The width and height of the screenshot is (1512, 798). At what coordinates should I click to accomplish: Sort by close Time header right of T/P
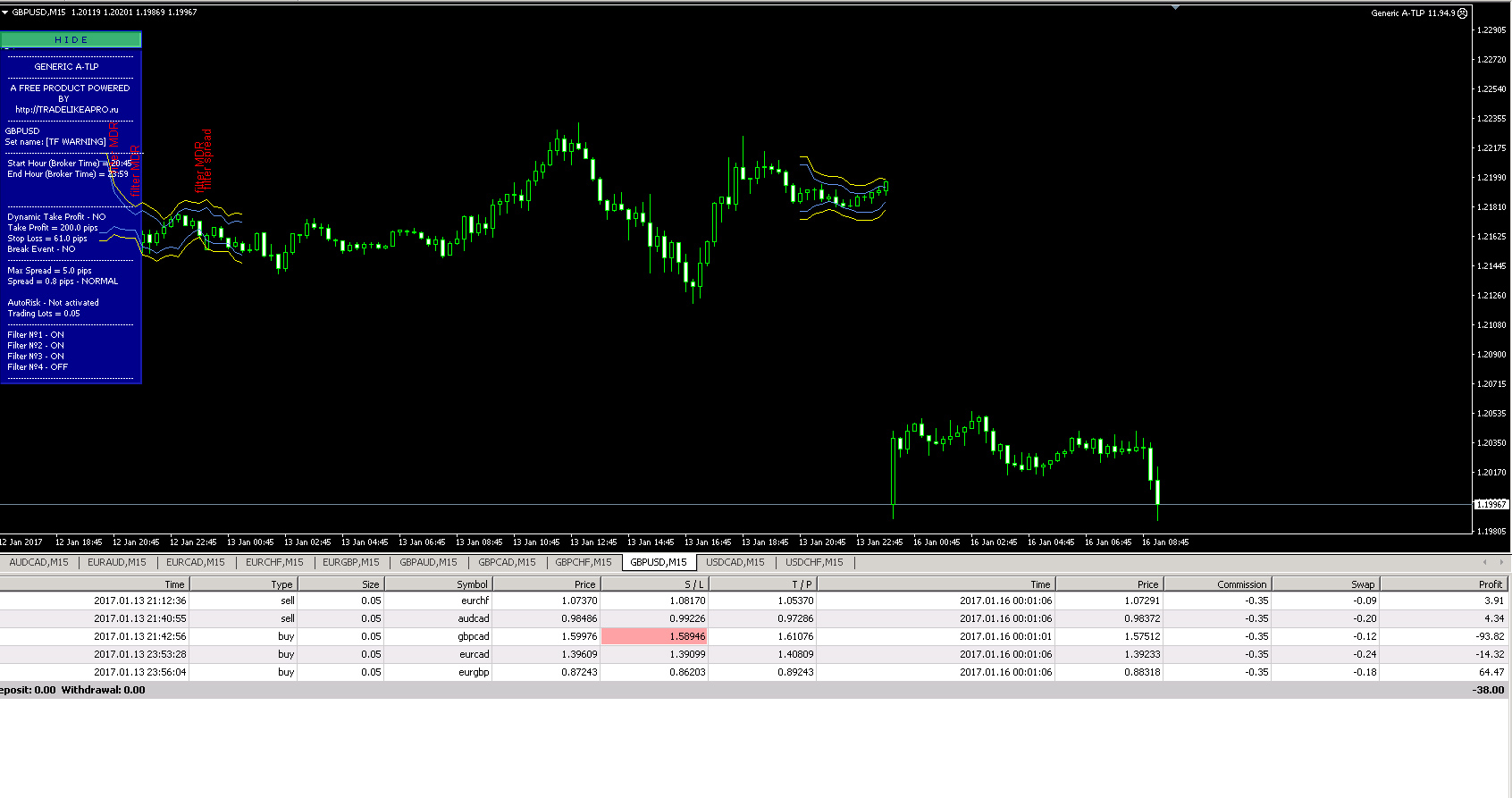936,584
